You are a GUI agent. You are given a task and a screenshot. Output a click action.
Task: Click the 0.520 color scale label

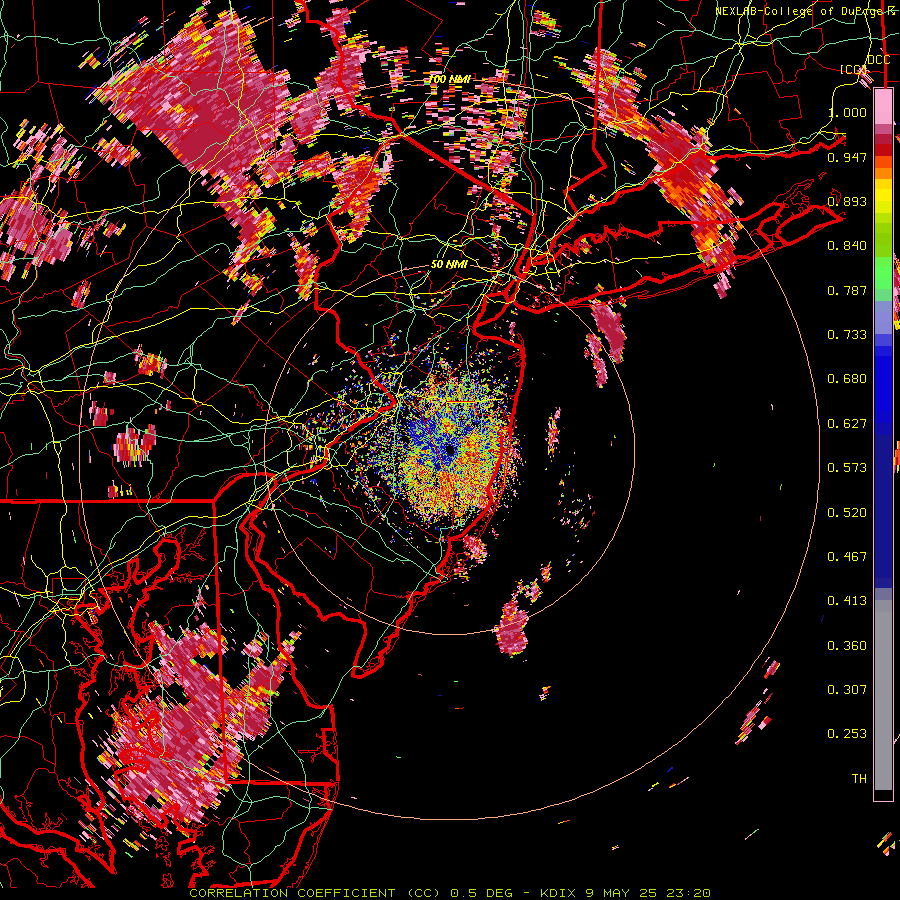point(847,513)
